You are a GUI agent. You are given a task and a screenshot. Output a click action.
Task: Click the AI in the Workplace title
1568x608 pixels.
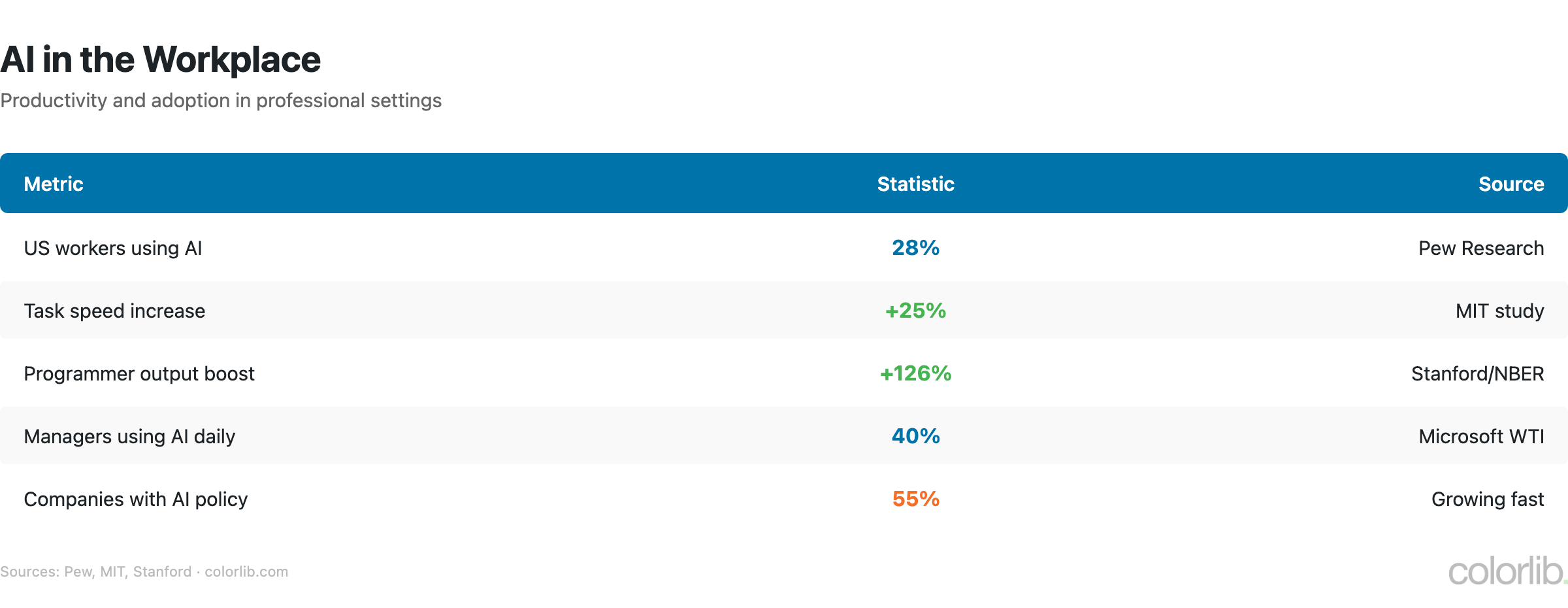[x=161, y=59]
